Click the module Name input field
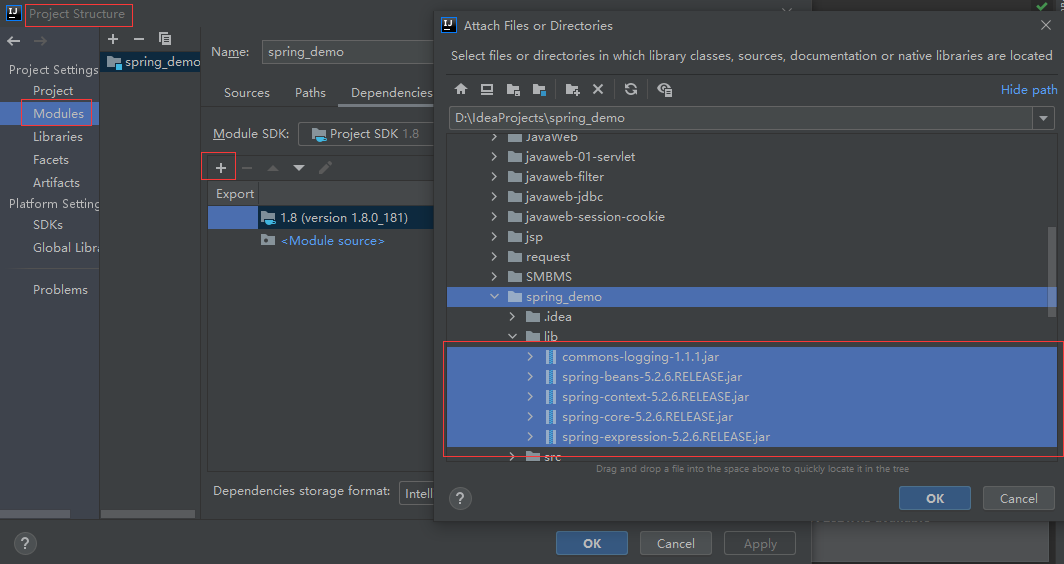Viewport: 1064px width, 564px height. [x=347, y=52]
